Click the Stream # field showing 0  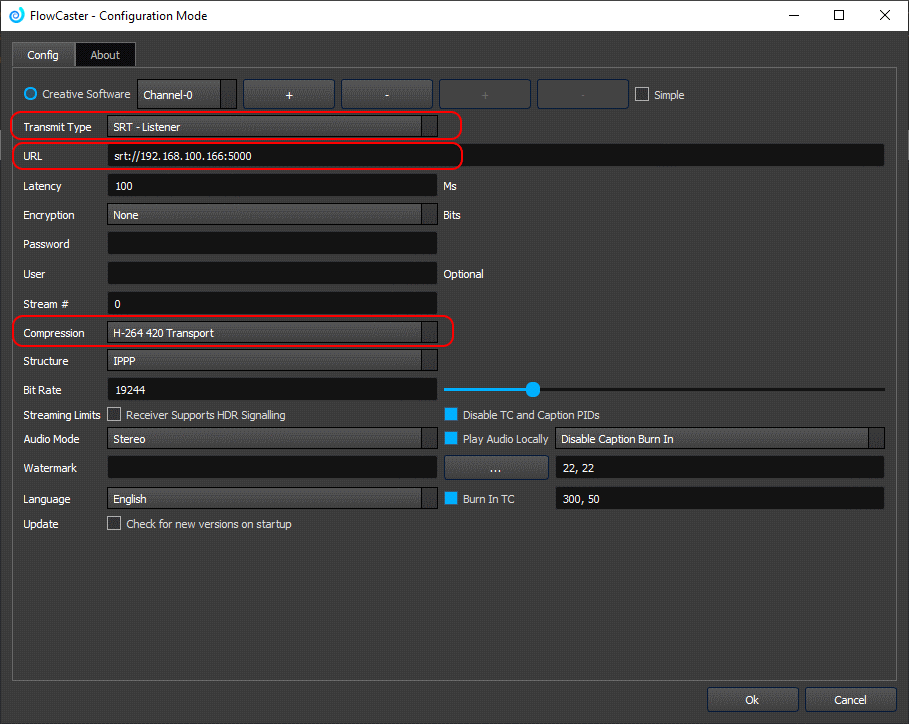[272, 304]
